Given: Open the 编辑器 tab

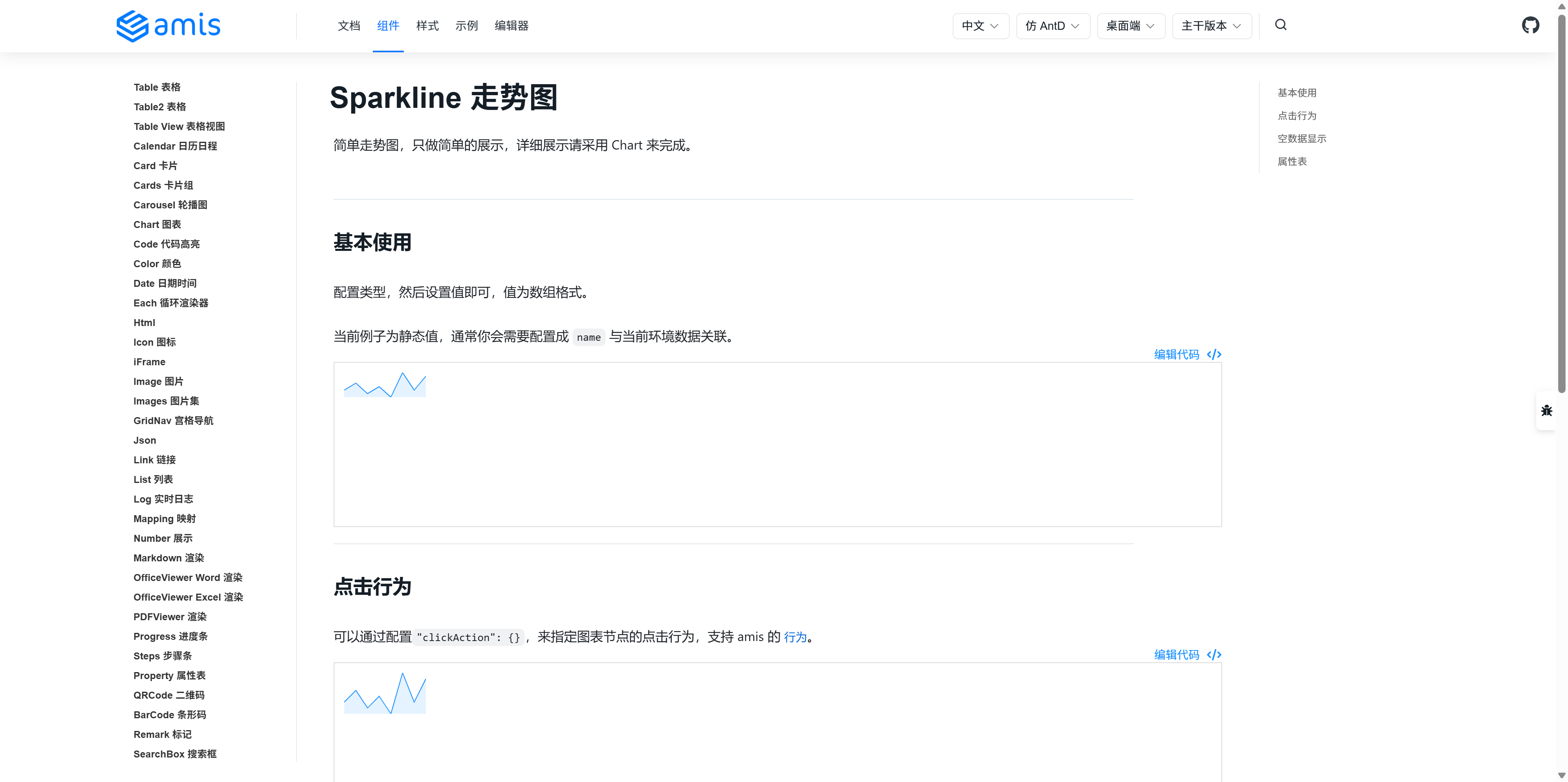Looking at the screenshot, I should (x=511, y=26).
